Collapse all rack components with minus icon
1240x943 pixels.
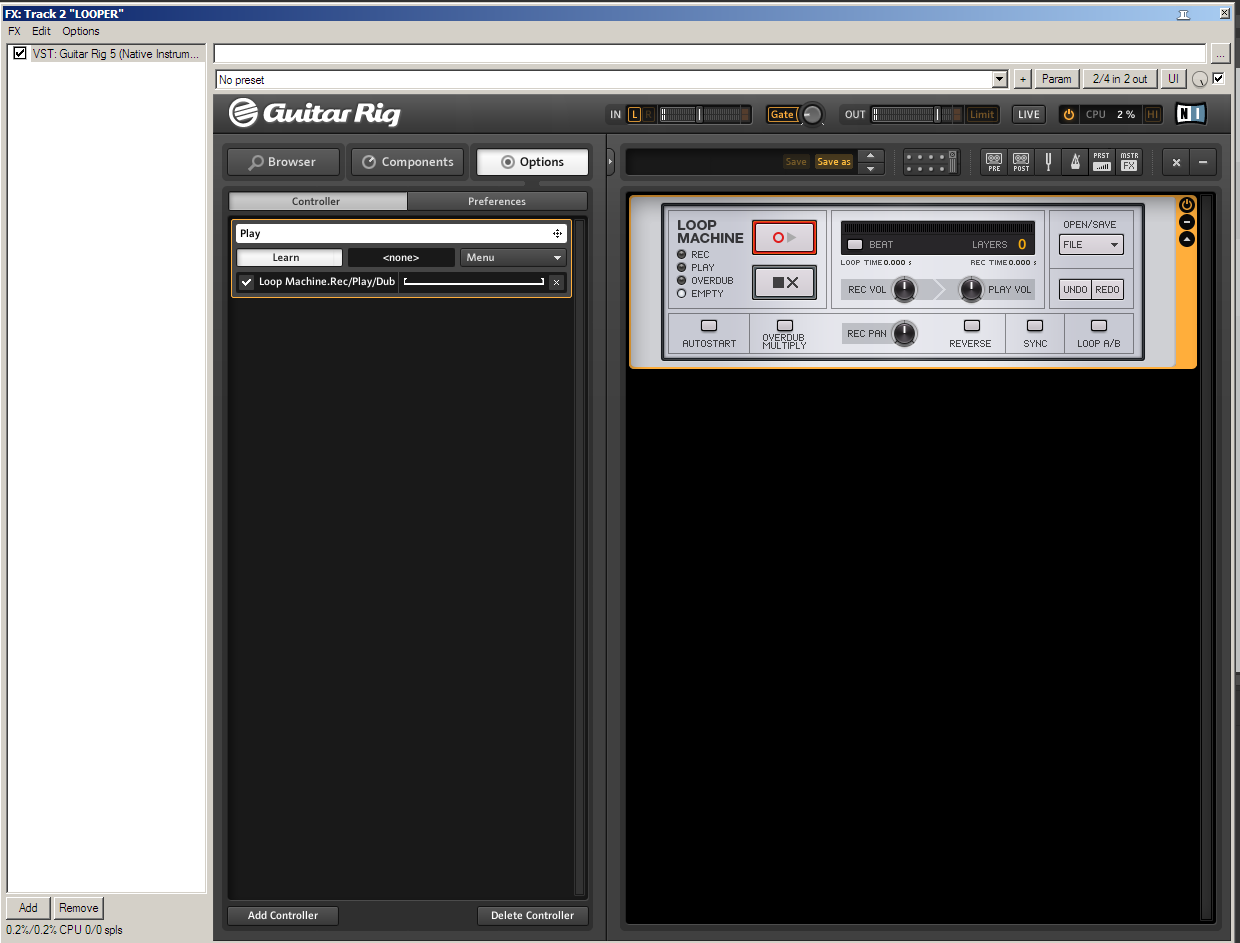click(x=1202, y=162)
